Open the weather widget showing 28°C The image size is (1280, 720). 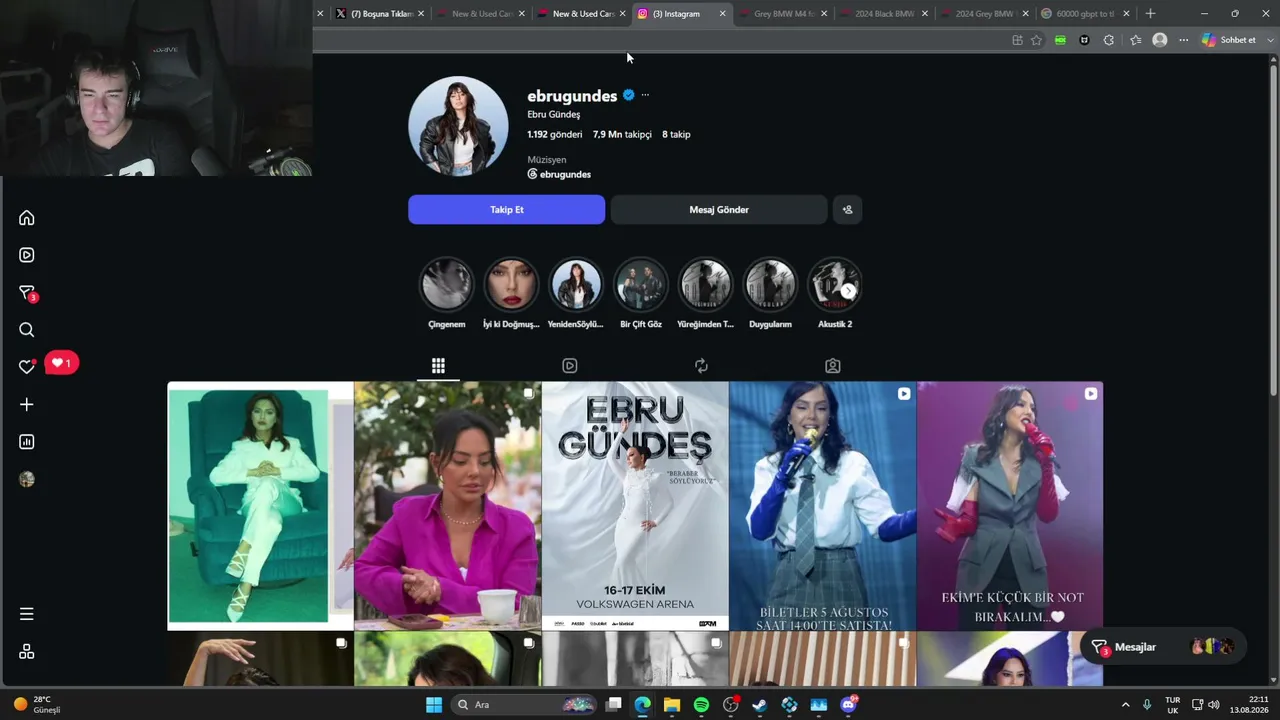pos(37,705)
